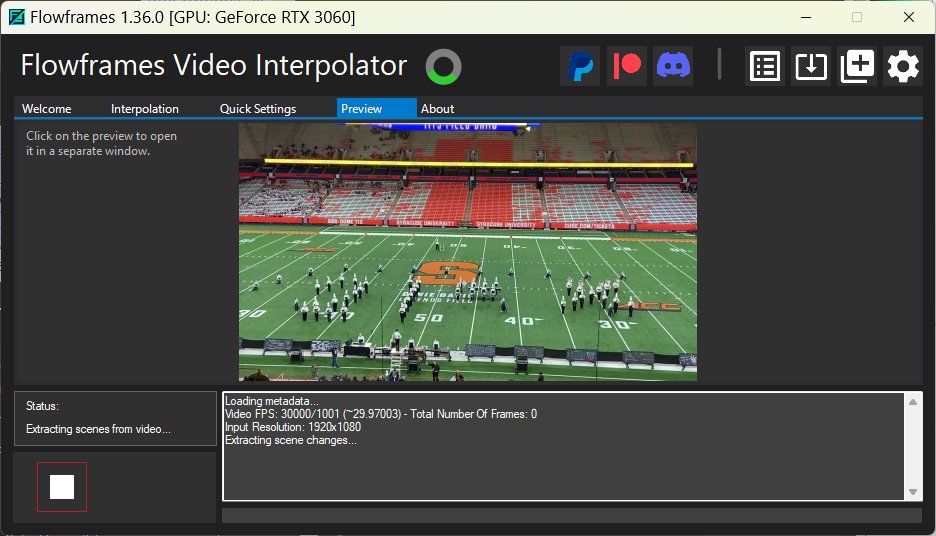Click the 'Loading metadata...' log line
The width and height of the screenshot is (936, 536).
(x=272, y=401)
